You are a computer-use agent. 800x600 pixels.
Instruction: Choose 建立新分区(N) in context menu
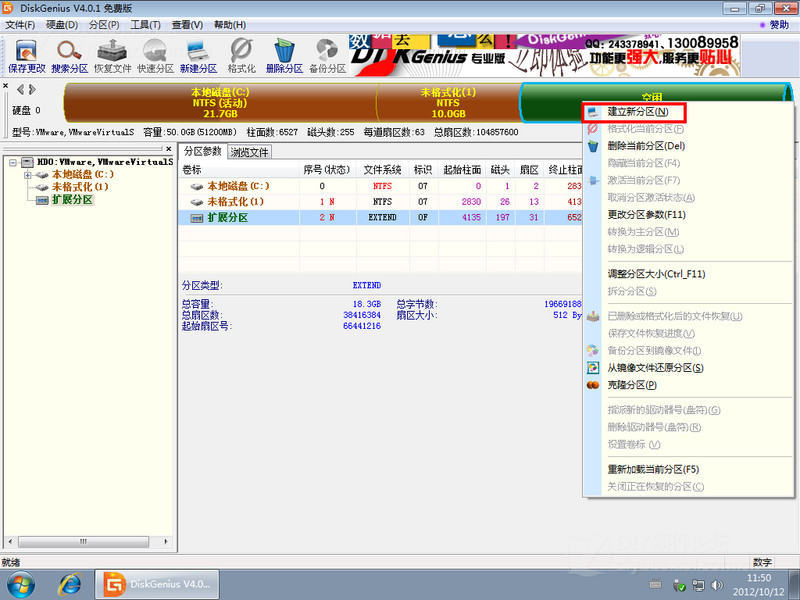pyautogui.click(x=638, y=111)
